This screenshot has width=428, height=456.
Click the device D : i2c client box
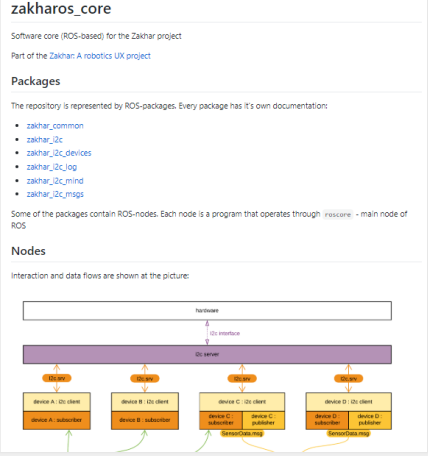[349, 402]
